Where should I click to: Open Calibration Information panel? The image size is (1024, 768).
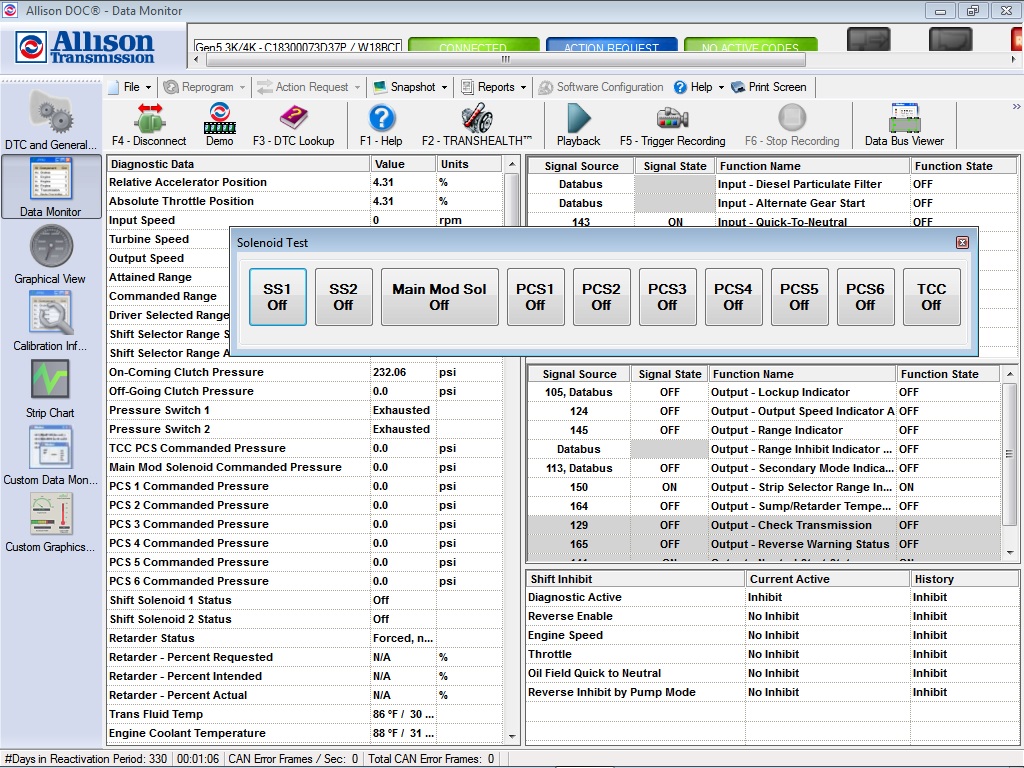tap(51, 318)
